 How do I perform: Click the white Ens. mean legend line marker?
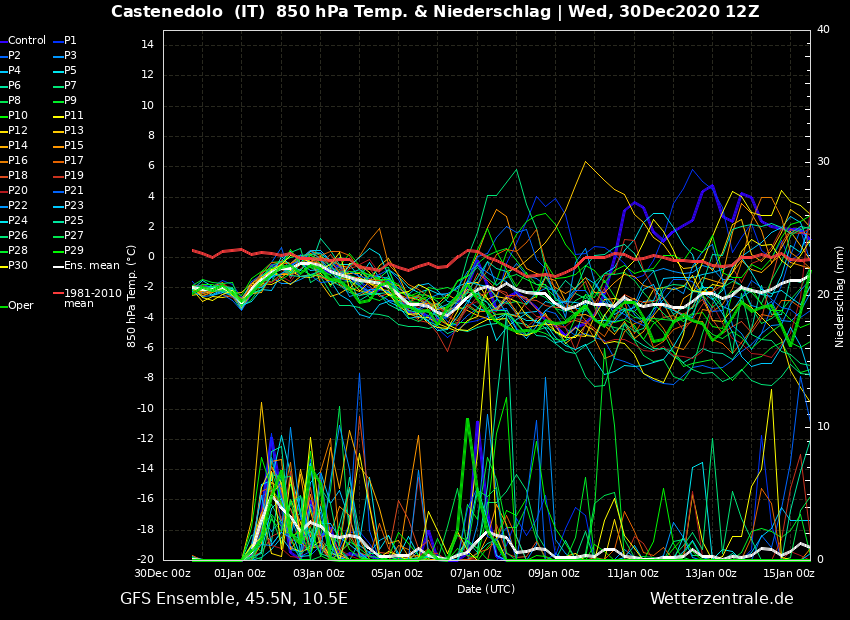(x=58, y=266)
